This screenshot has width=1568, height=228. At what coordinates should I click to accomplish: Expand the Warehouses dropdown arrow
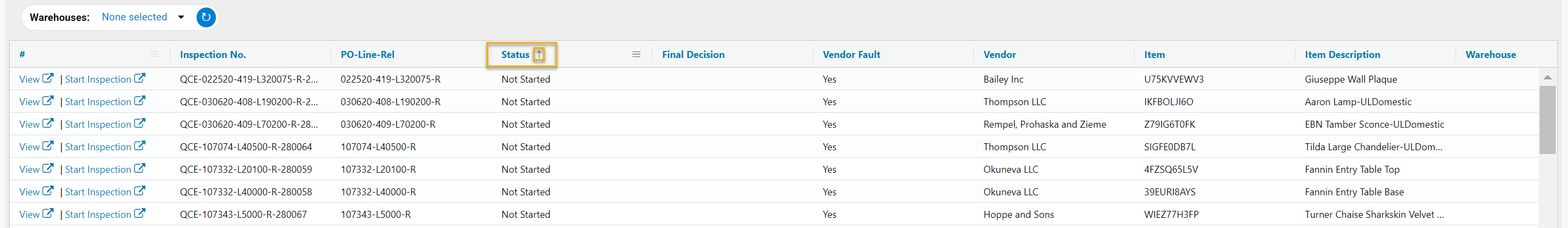(x=181, y=17)
